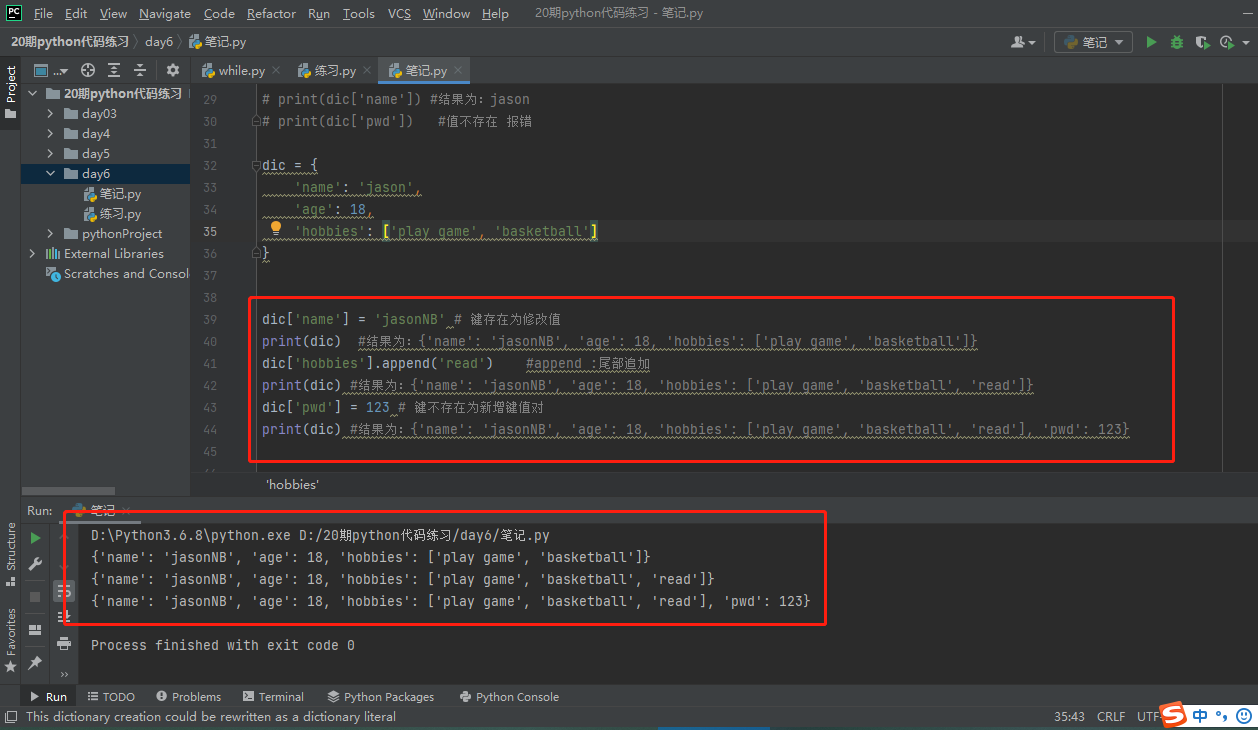1258x730 pixels.
Task: Click the Sogou input method S icon
Action: coord(1174,715)
